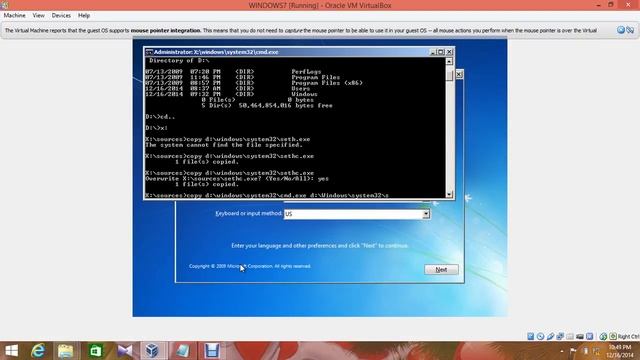Click the hard disk activity status icon
640x360 pixels.
531,336
